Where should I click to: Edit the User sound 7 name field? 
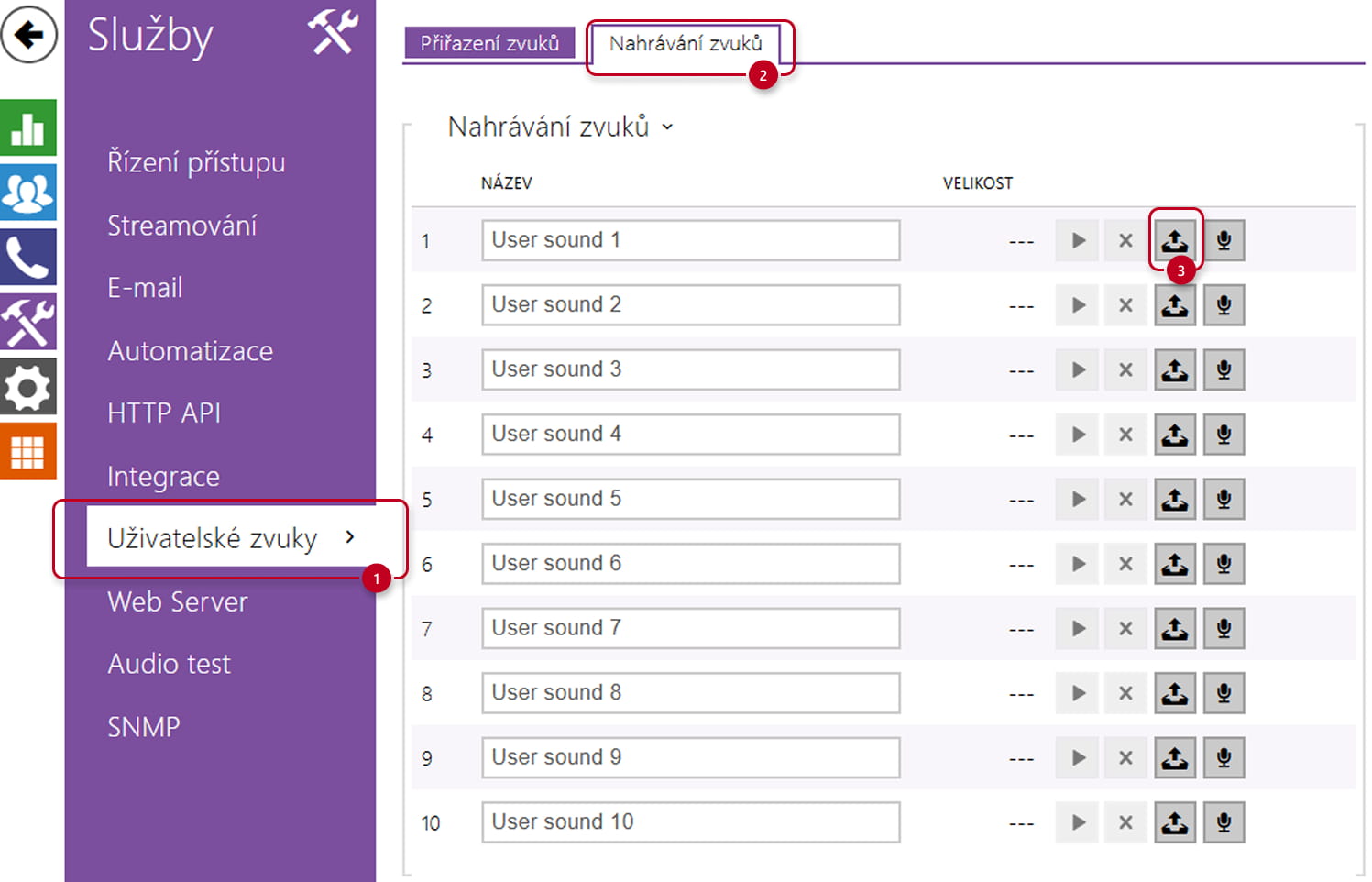(691, 628)
